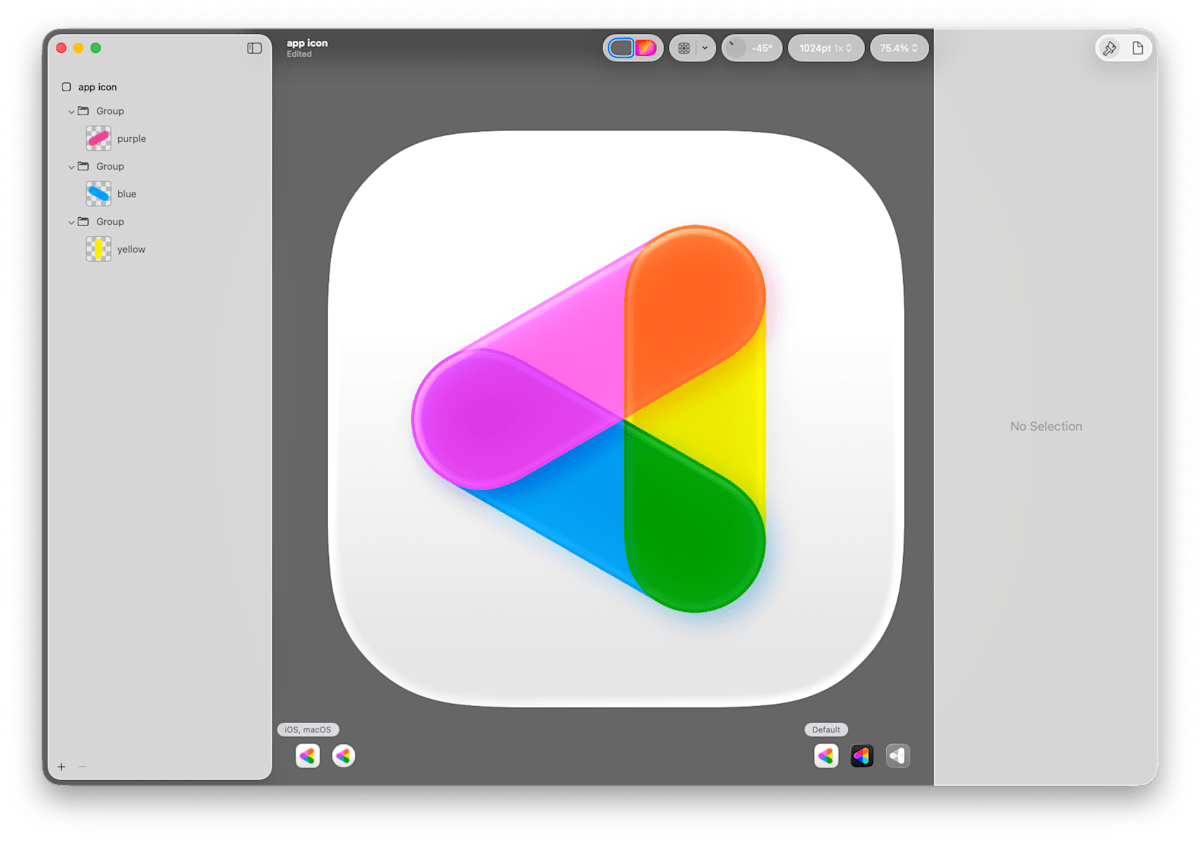
Task: Click the plus button to add layer
Action: [x=61, y=767]
